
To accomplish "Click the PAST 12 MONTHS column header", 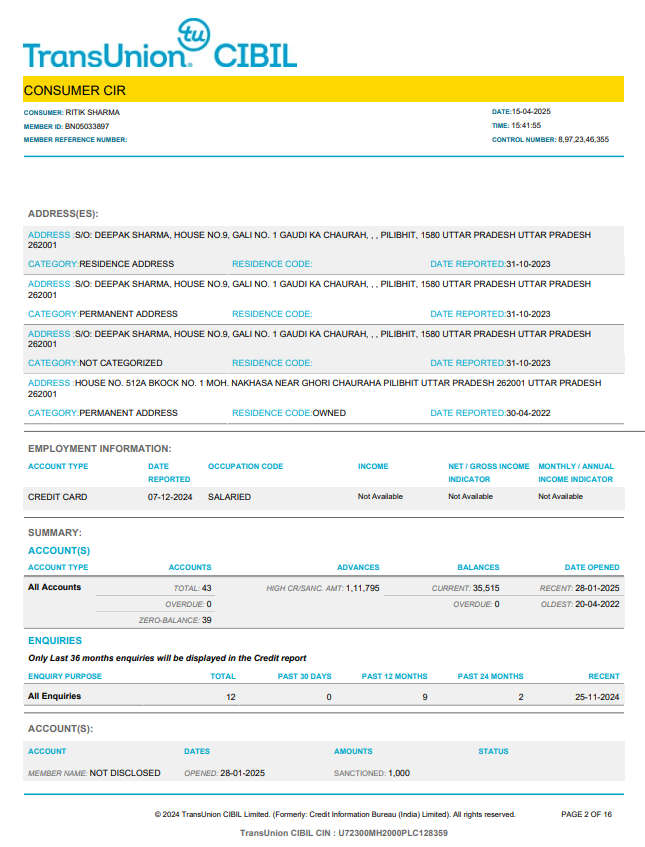I will click(397, 677).
